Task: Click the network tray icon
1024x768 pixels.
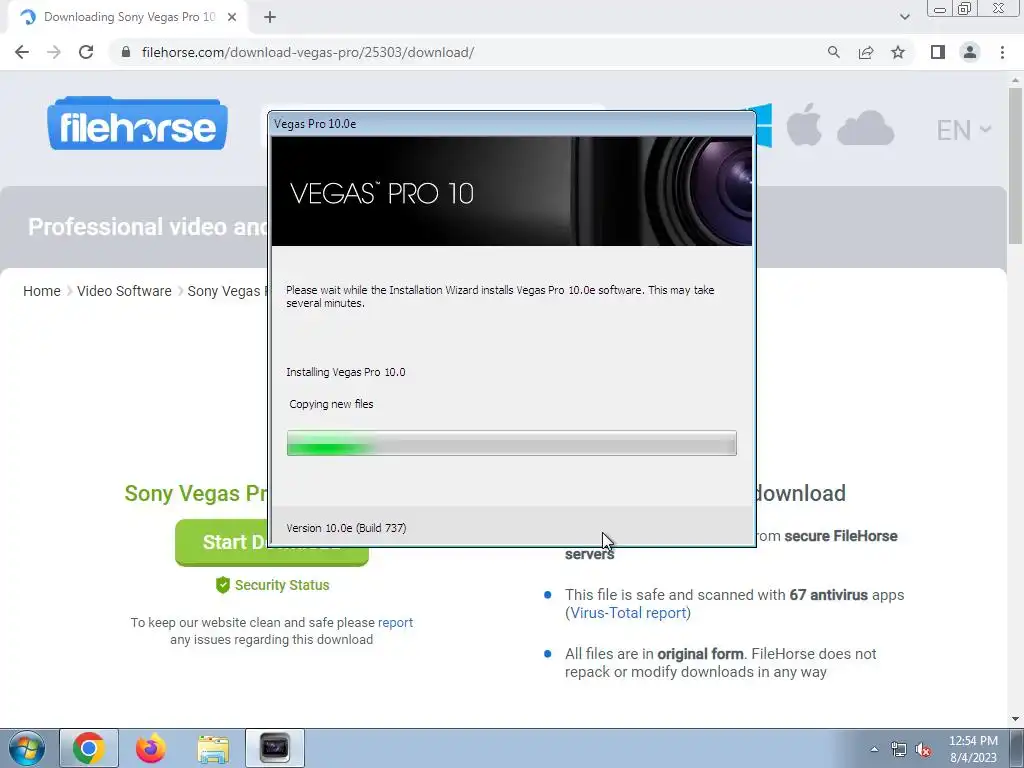Action: [899, 749]
